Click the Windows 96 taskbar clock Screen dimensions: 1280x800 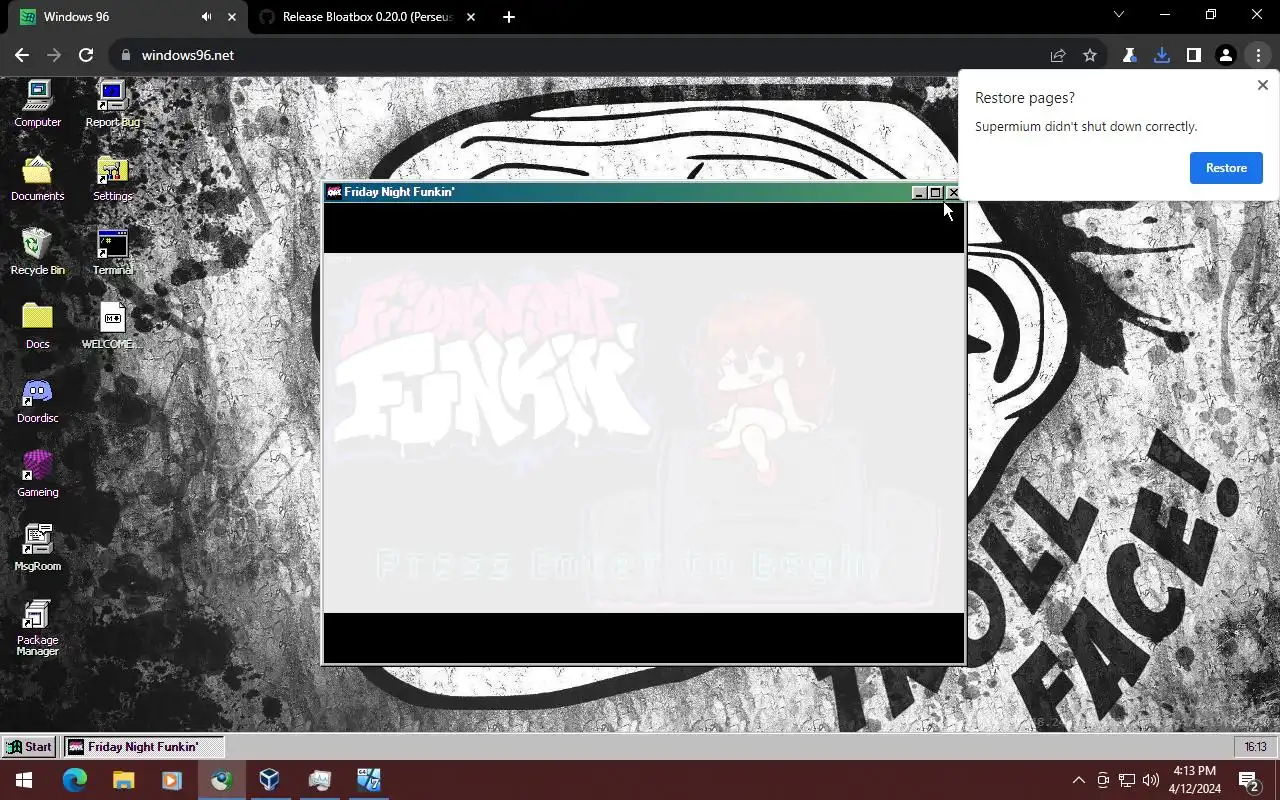point(1255,747)
